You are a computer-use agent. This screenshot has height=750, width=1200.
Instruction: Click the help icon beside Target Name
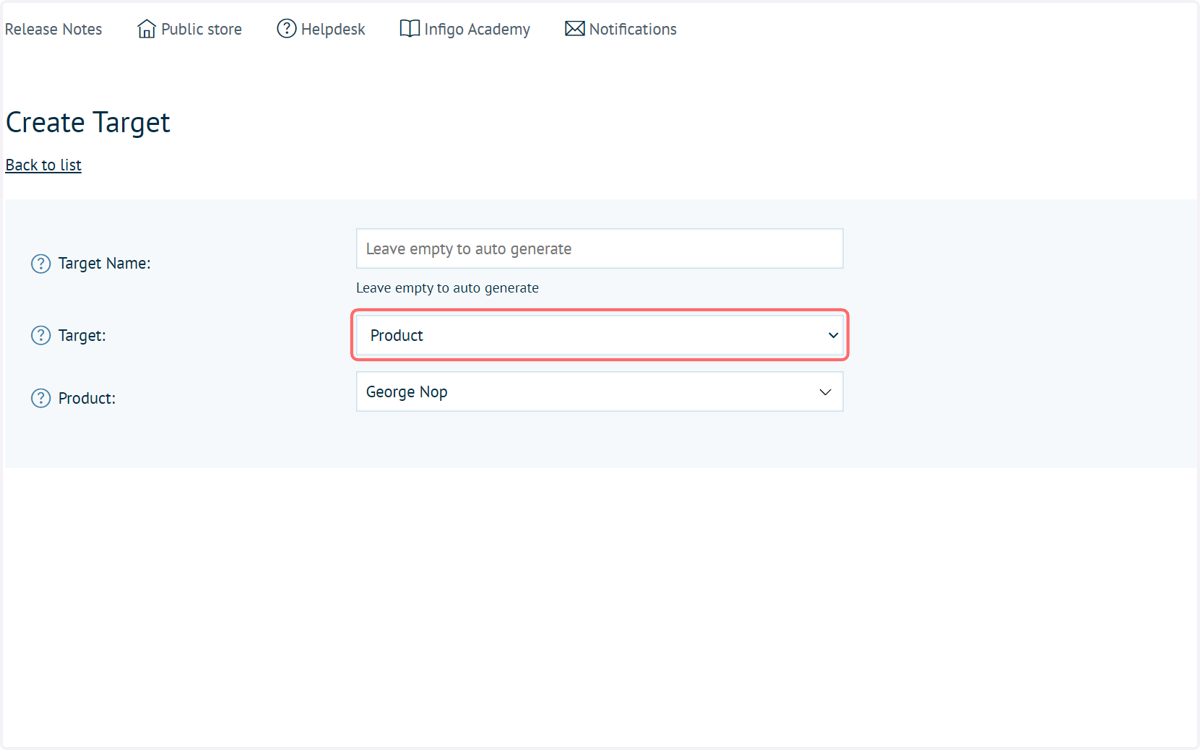40,264
